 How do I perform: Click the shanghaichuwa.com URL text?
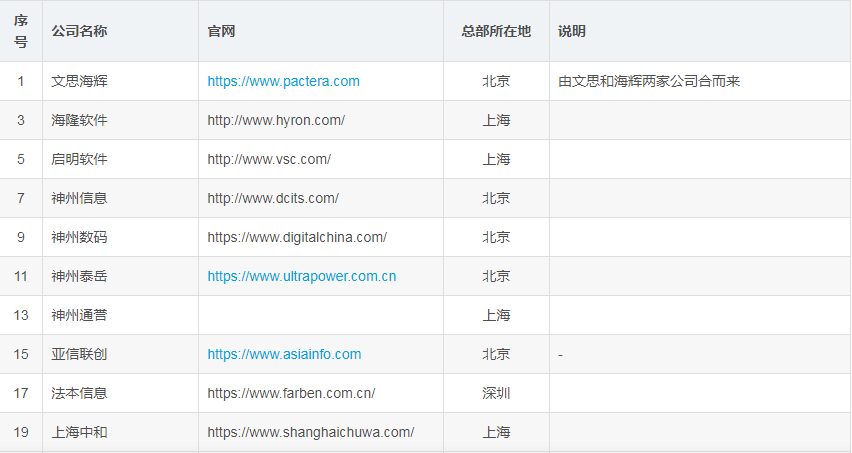coord(310,432)
